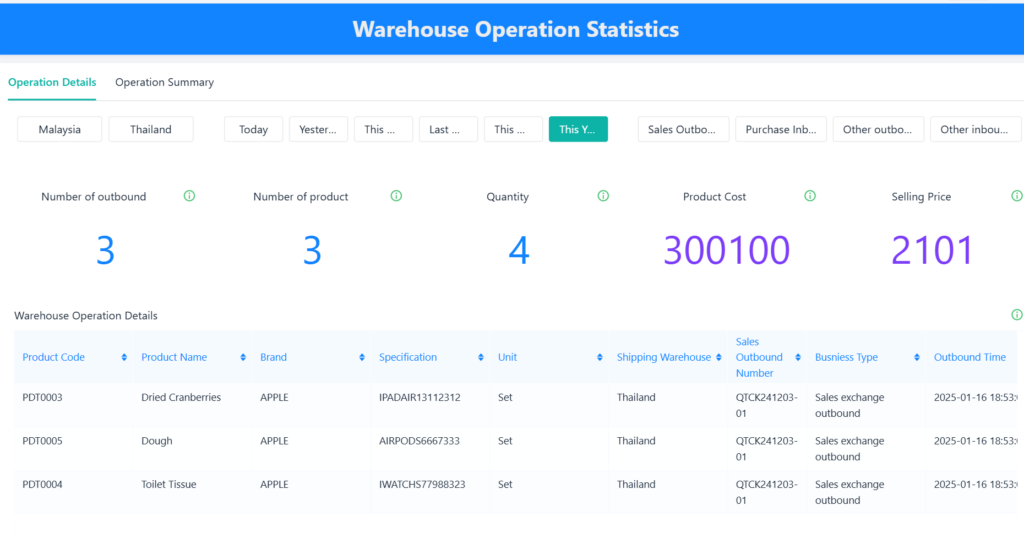The width and height of the screenshot is (1024, 538).
Task: Switch to Operation Summary tab
Action: [164, 82]
